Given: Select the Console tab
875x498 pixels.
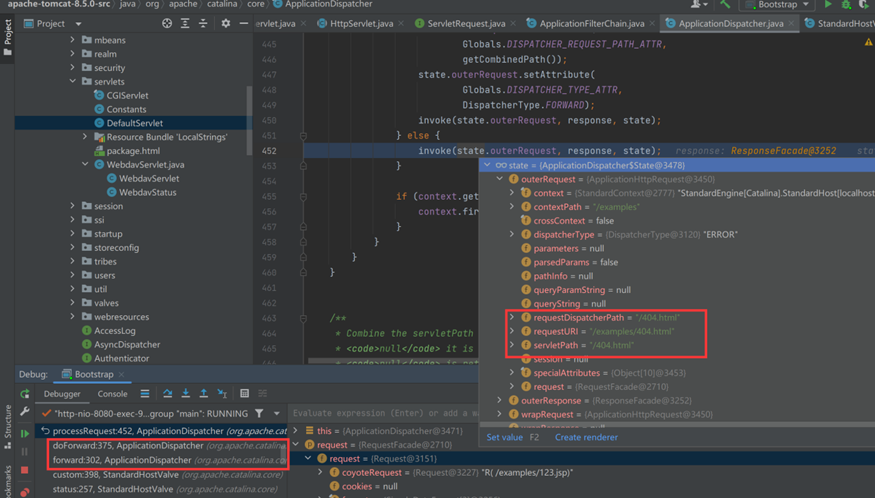Looking at the screenshot, I should pos(112,394).
